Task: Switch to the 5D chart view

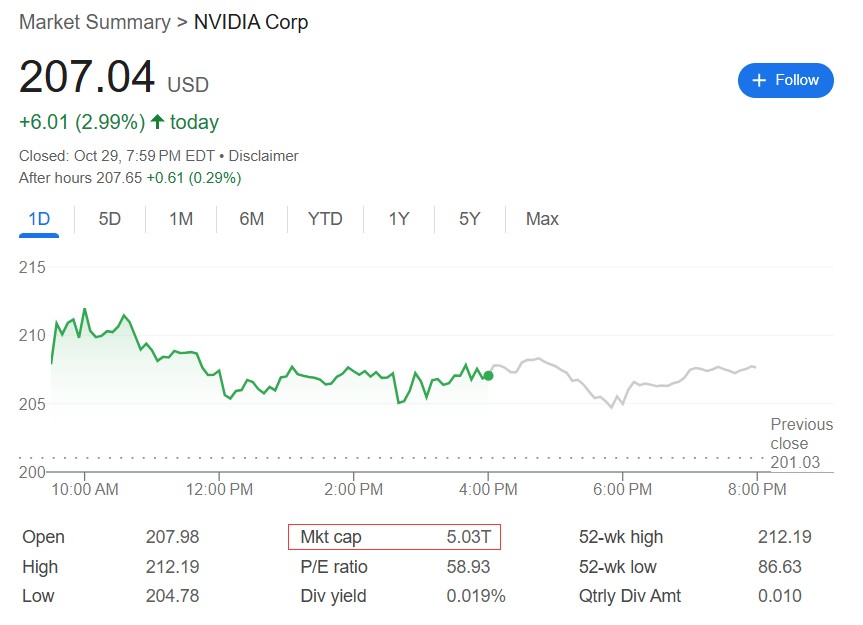Action: click(108, 218)
